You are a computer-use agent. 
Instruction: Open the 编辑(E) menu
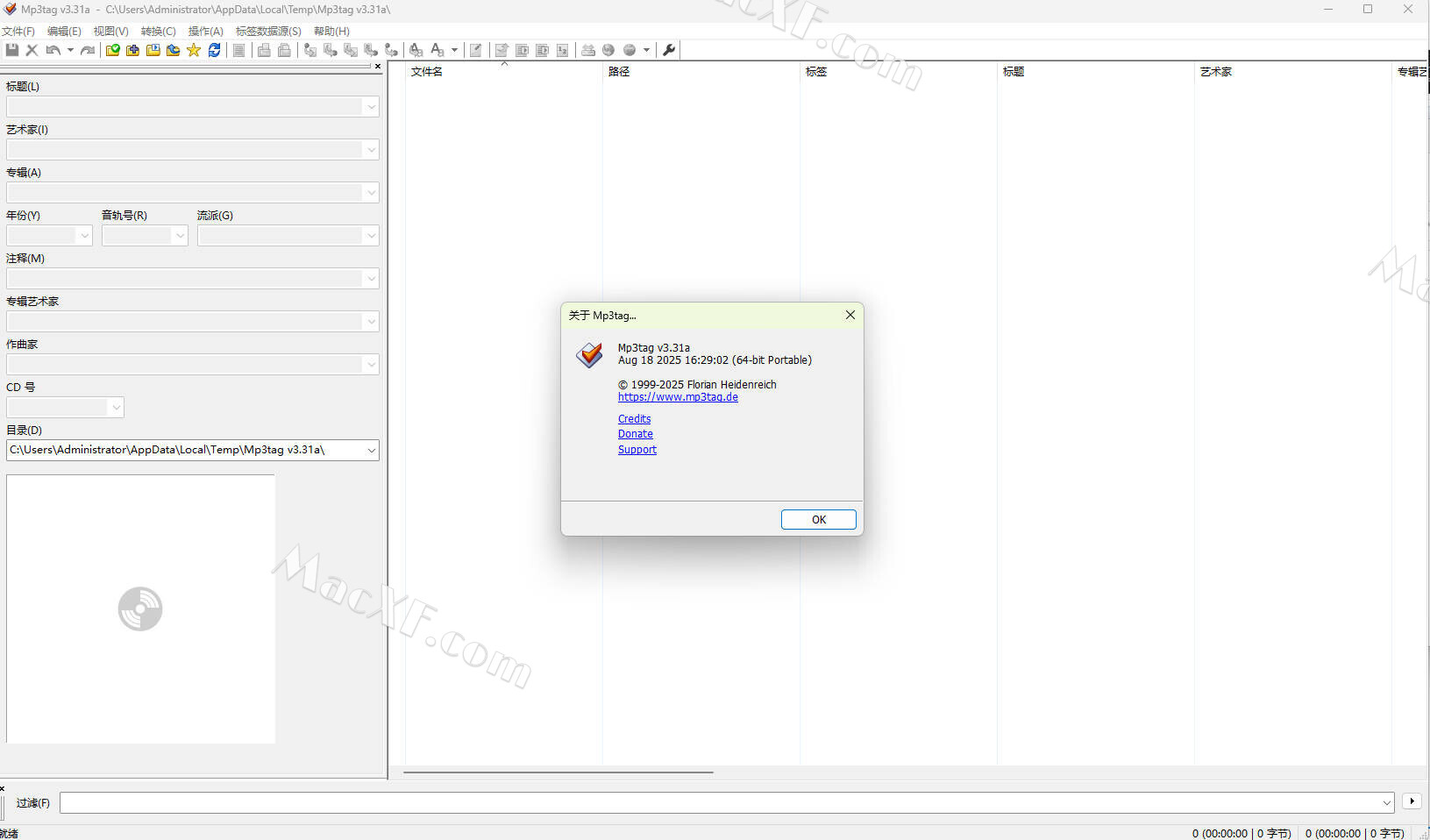tap(64, 31)
